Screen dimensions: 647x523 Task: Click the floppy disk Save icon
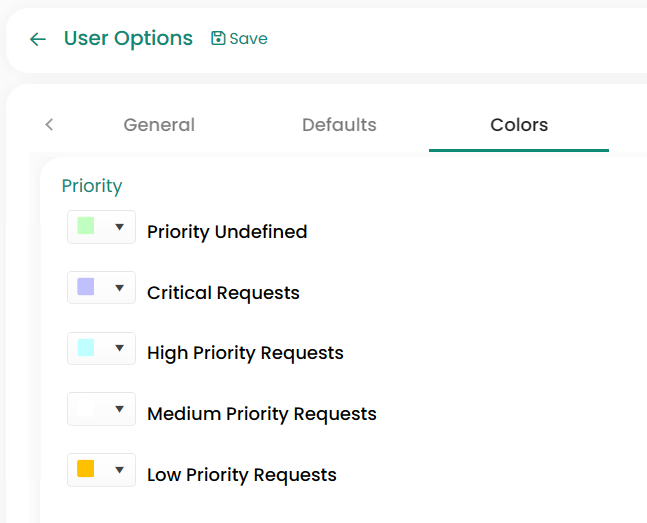[x=218, y=38]
